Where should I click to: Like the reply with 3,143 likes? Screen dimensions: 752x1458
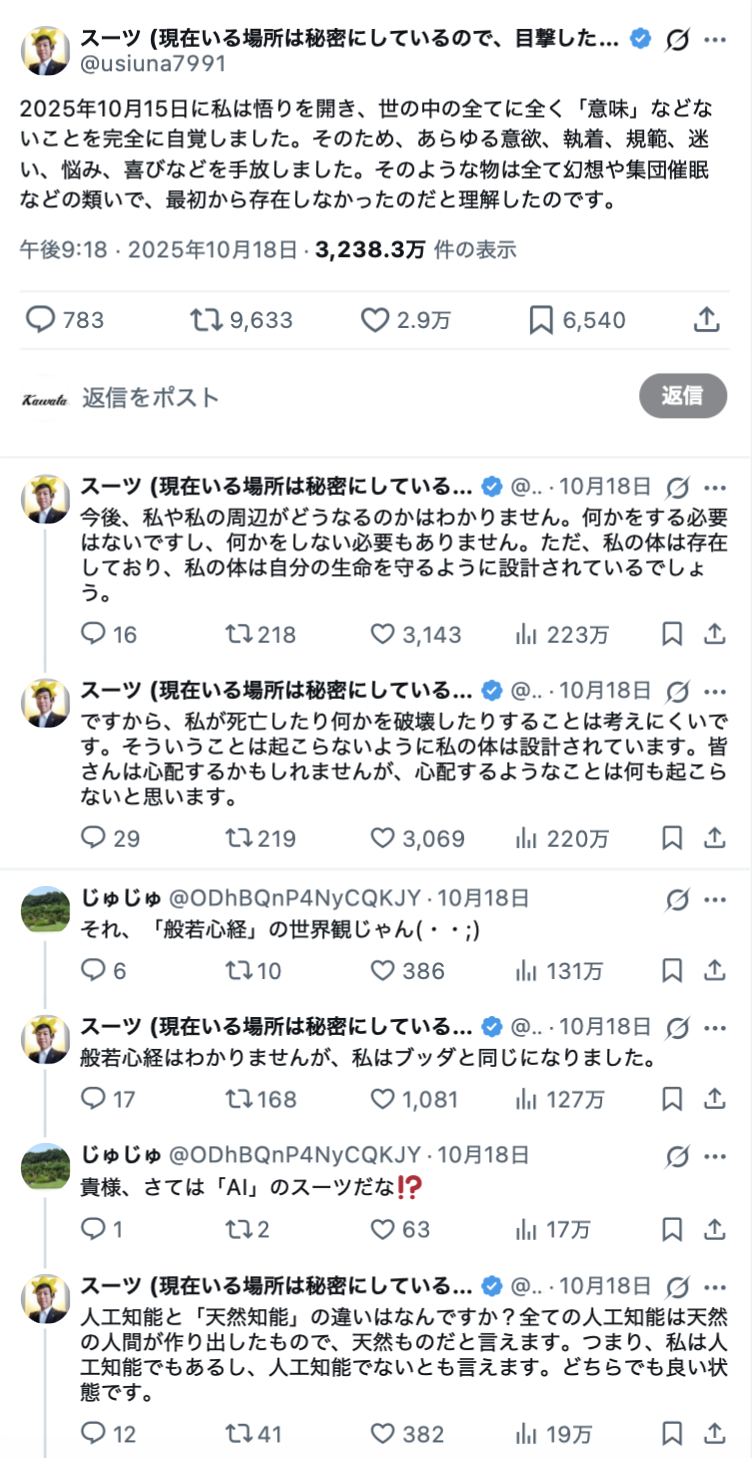(383, 634)
